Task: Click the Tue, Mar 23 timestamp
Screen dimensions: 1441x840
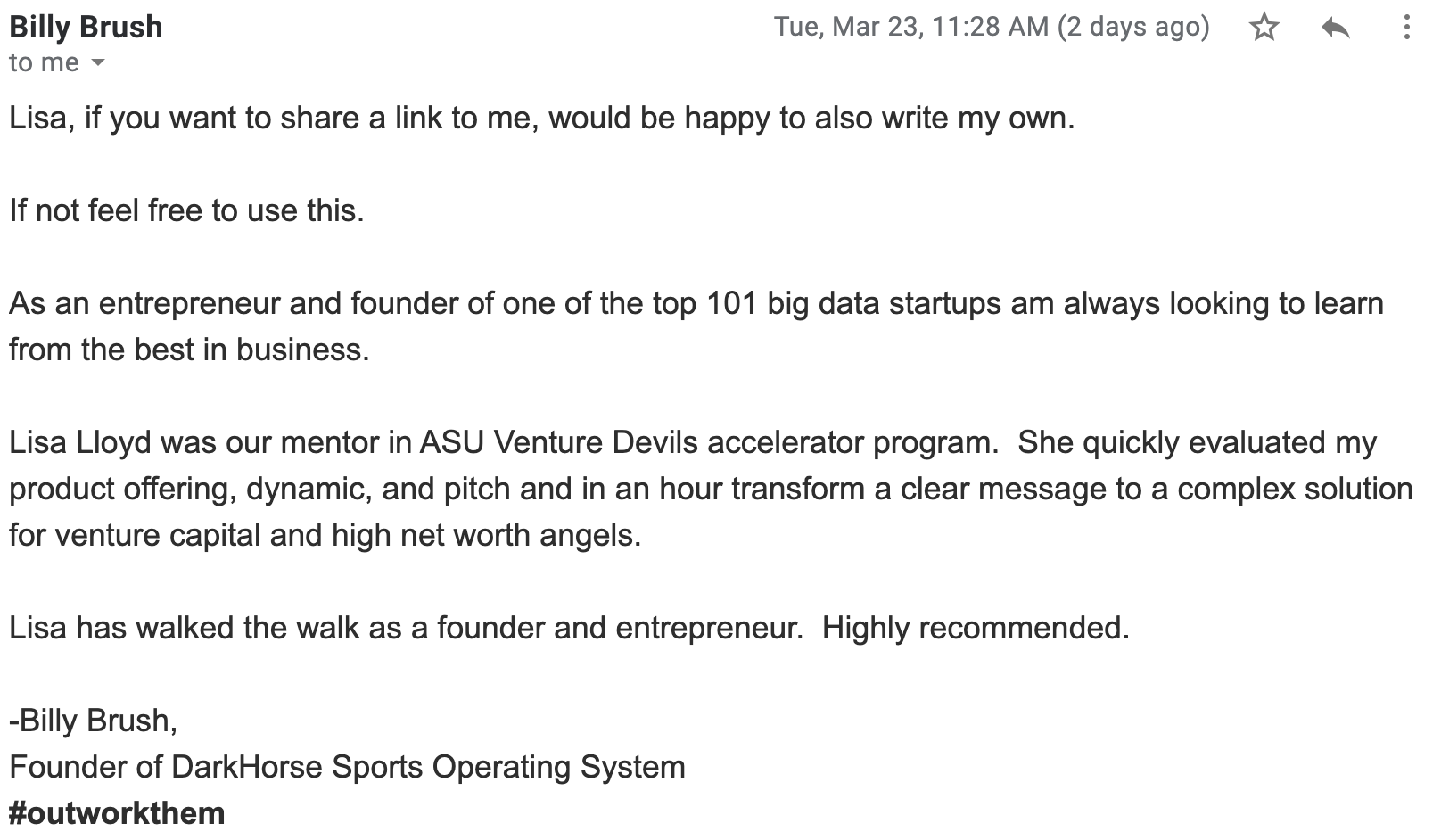Action: pos(911,27)
